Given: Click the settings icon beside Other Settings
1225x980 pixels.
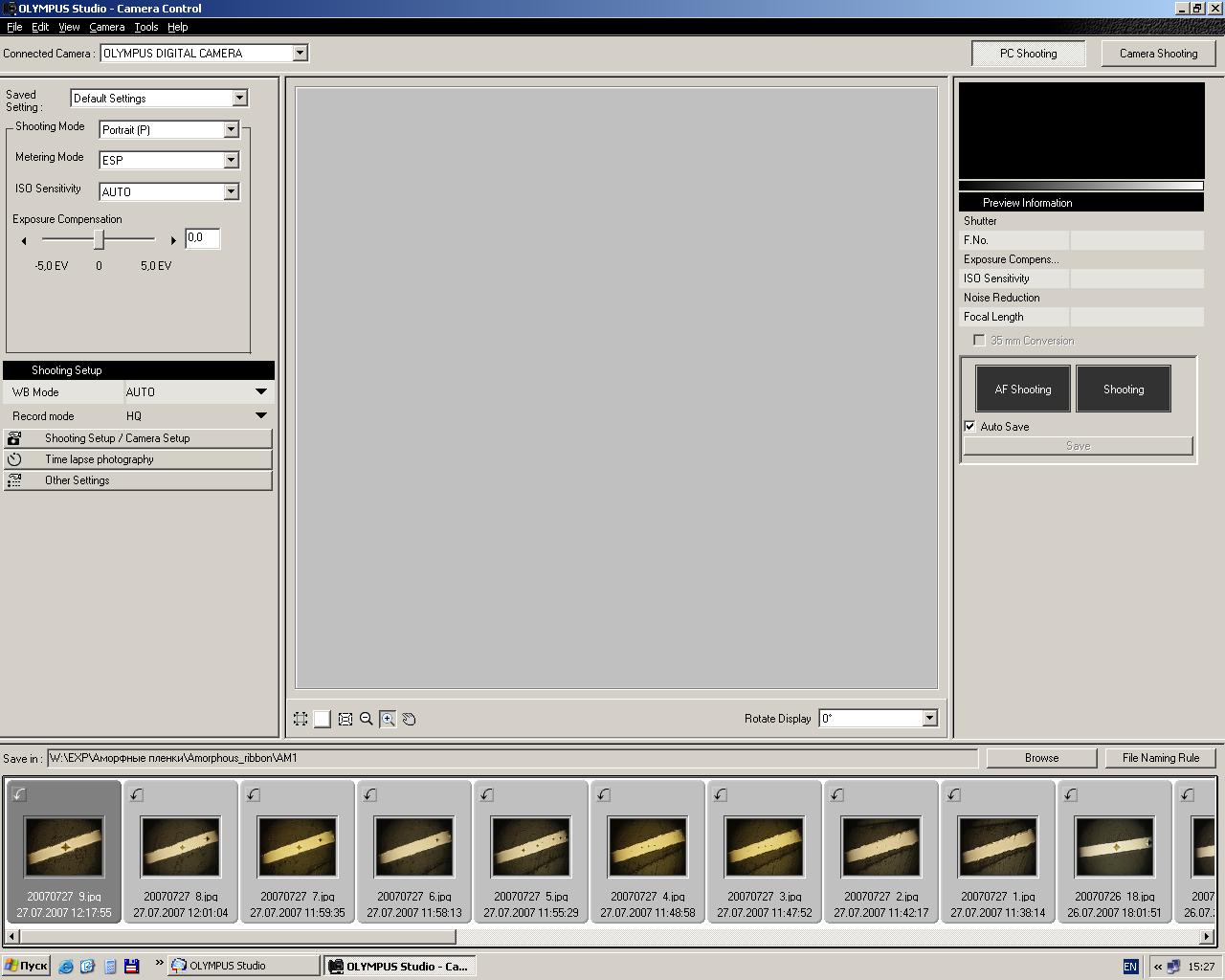Looking at the screenshot, I should [14, 480].
